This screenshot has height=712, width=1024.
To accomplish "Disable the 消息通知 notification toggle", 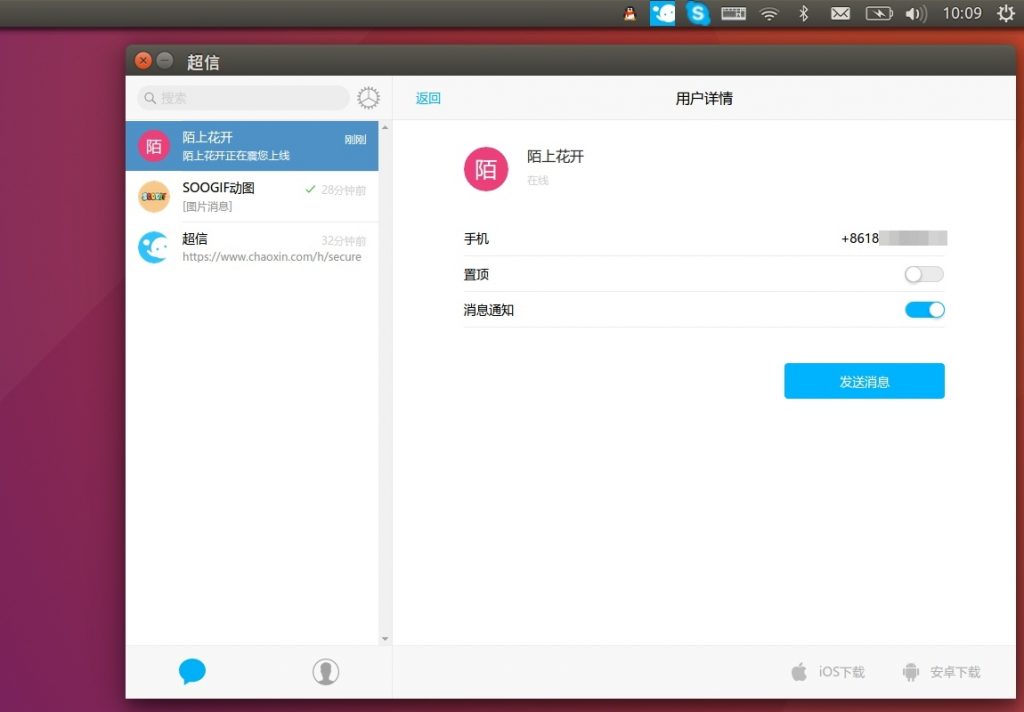I will coord(924,310).
